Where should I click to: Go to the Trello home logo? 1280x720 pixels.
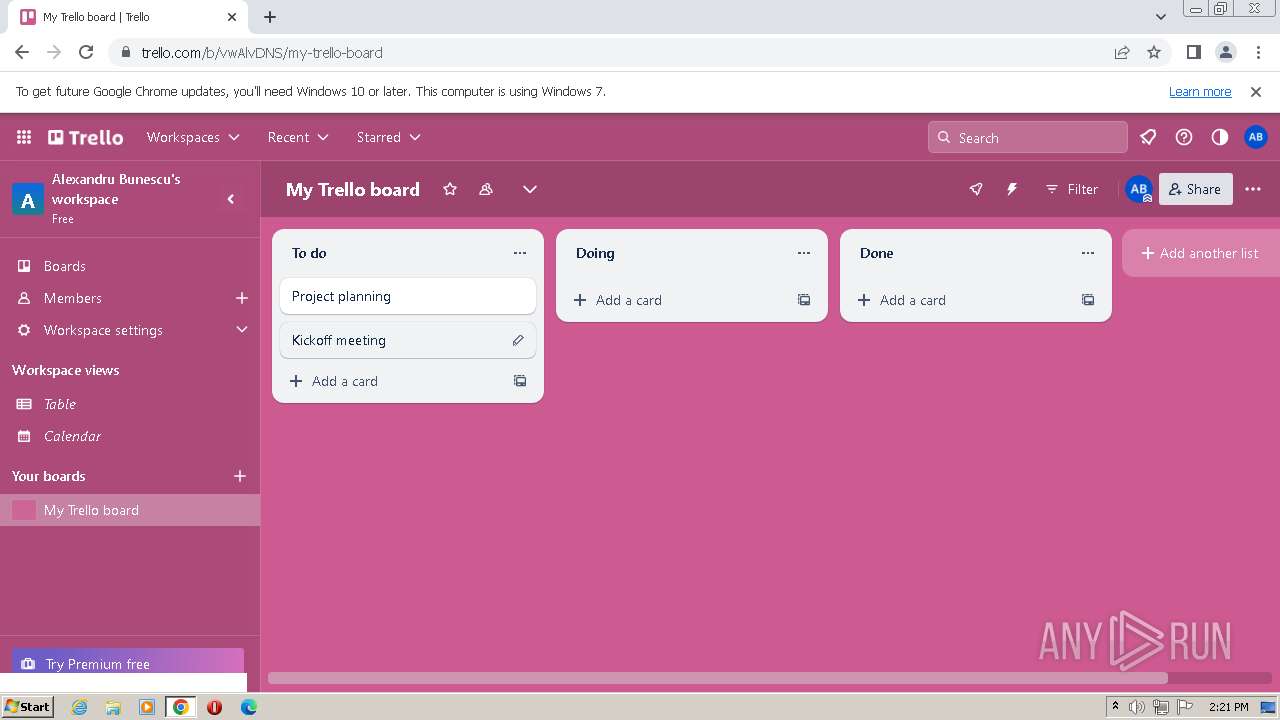(x=85, y=137)
